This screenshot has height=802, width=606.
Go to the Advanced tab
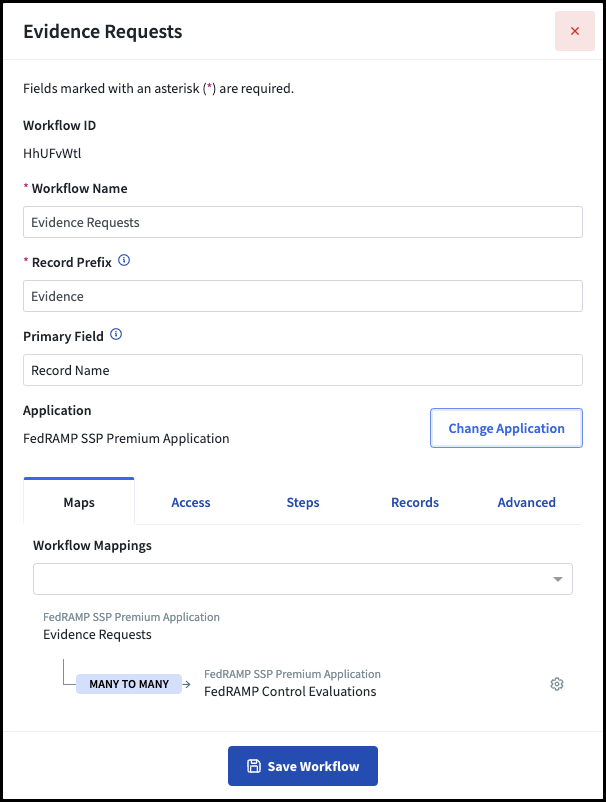tap(527, 502)
